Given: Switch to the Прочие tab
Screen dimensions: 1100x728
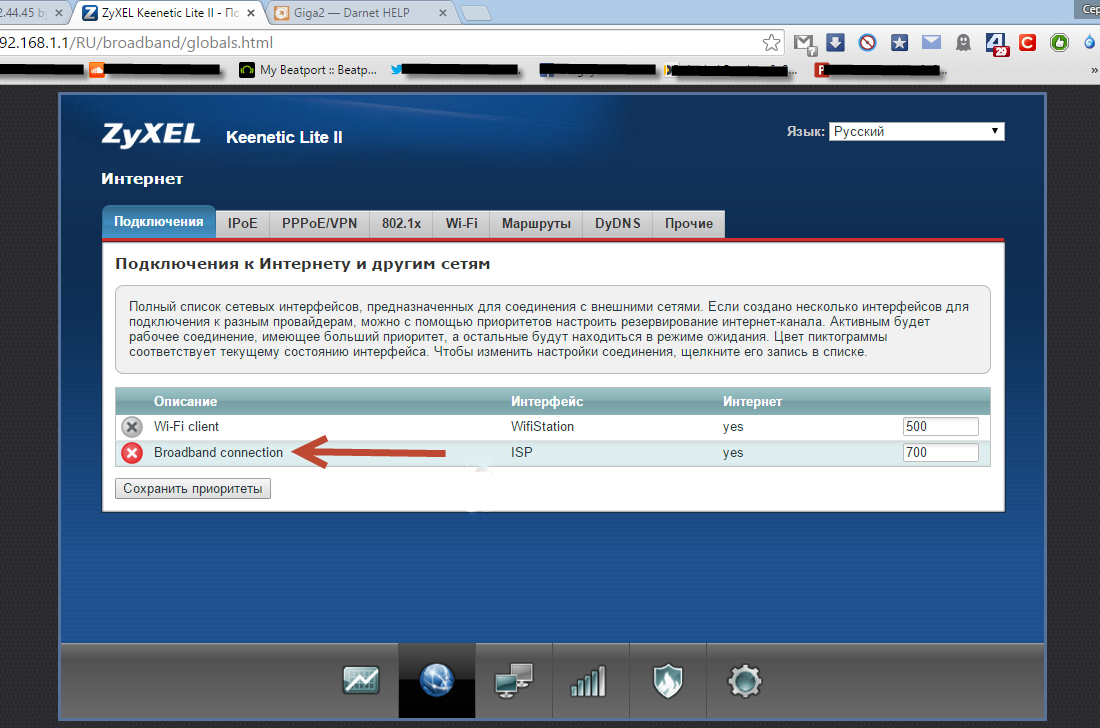Looking at the screenshot, I should pyautogui.click(x=689, y=223).
